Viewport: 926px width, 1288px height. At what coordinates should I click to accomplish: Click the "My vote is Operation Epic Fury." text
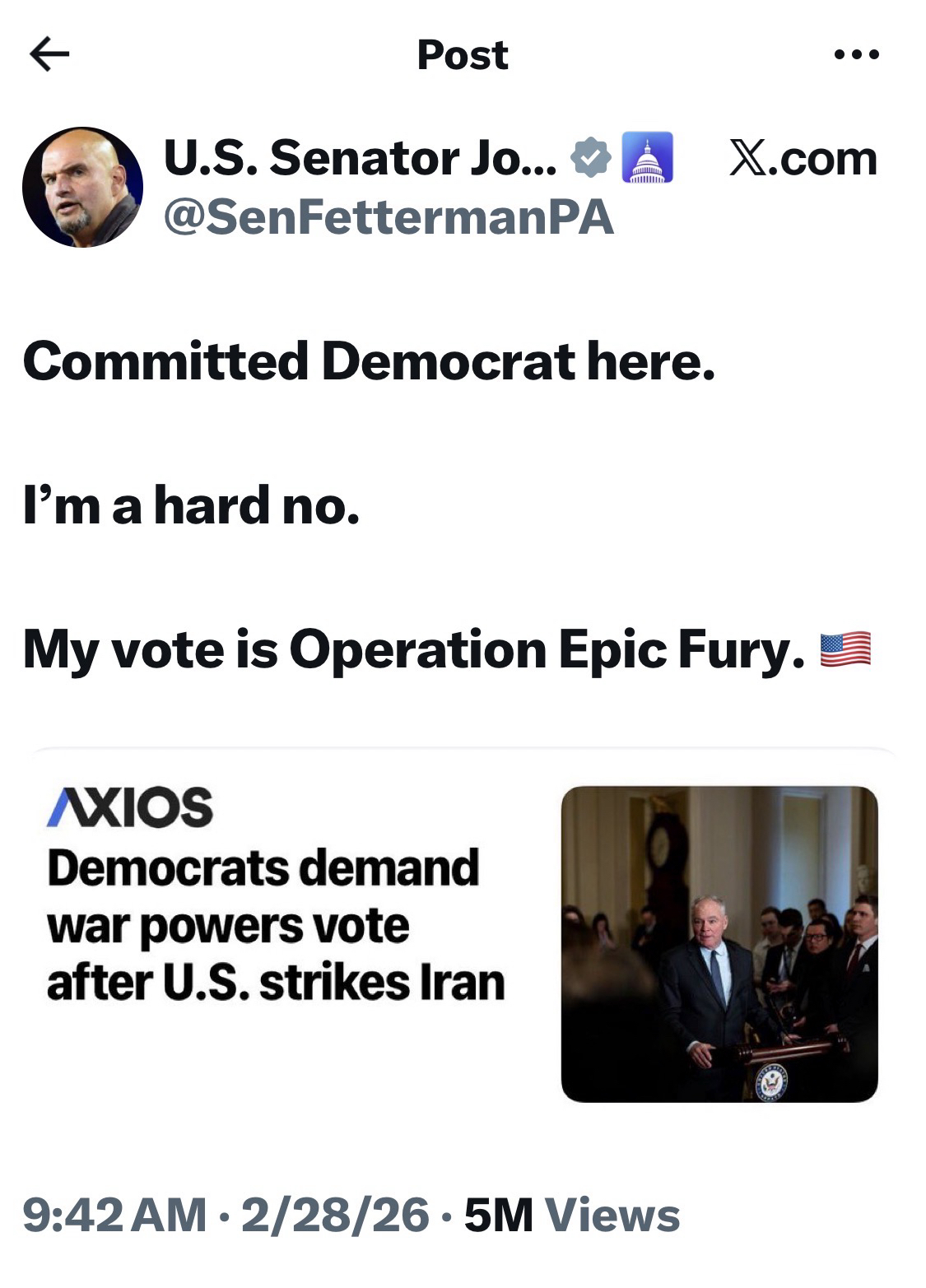point(413,649)
